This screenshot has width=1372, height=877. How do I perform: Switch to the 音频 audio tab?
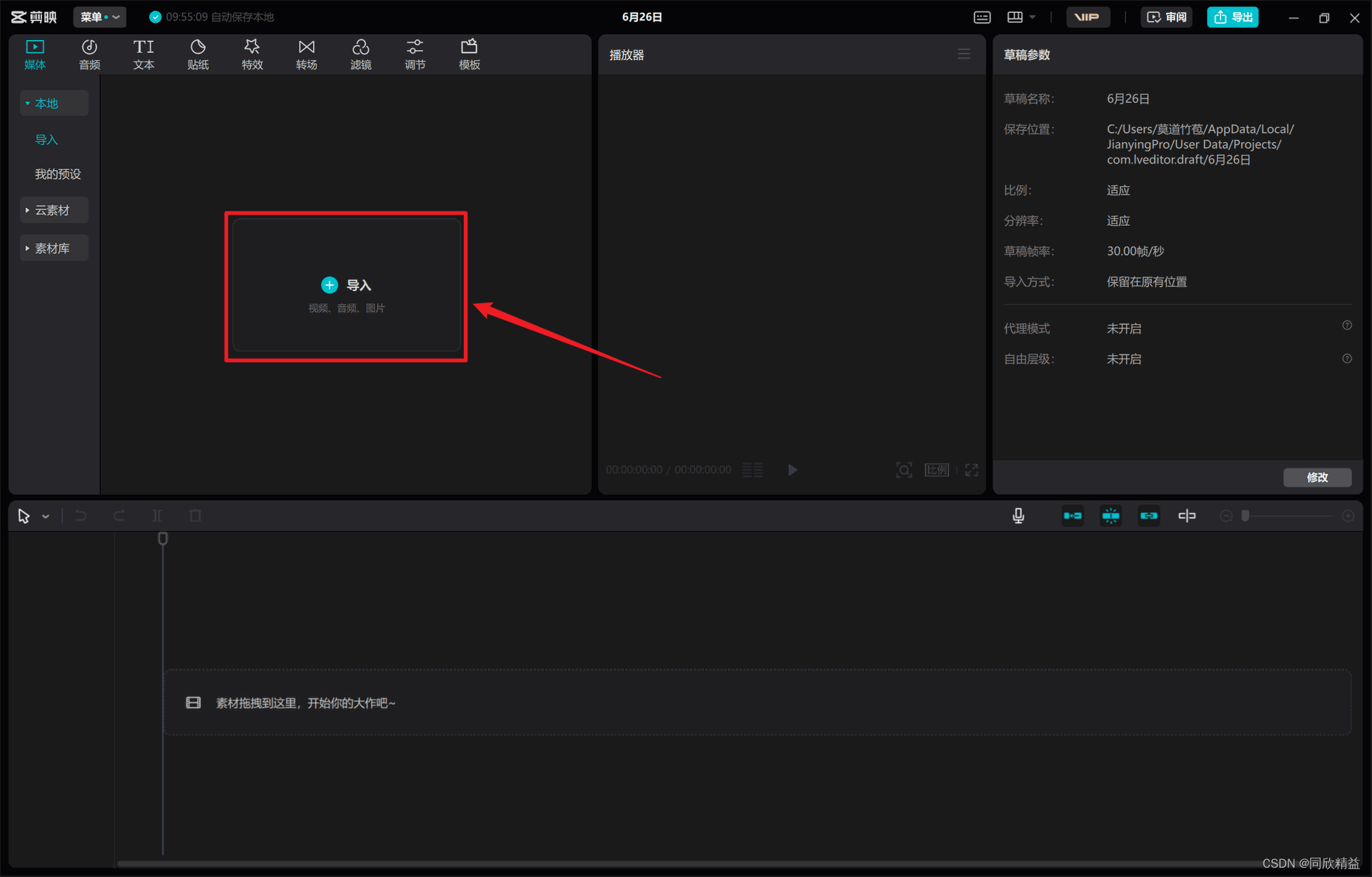point(89,54)
